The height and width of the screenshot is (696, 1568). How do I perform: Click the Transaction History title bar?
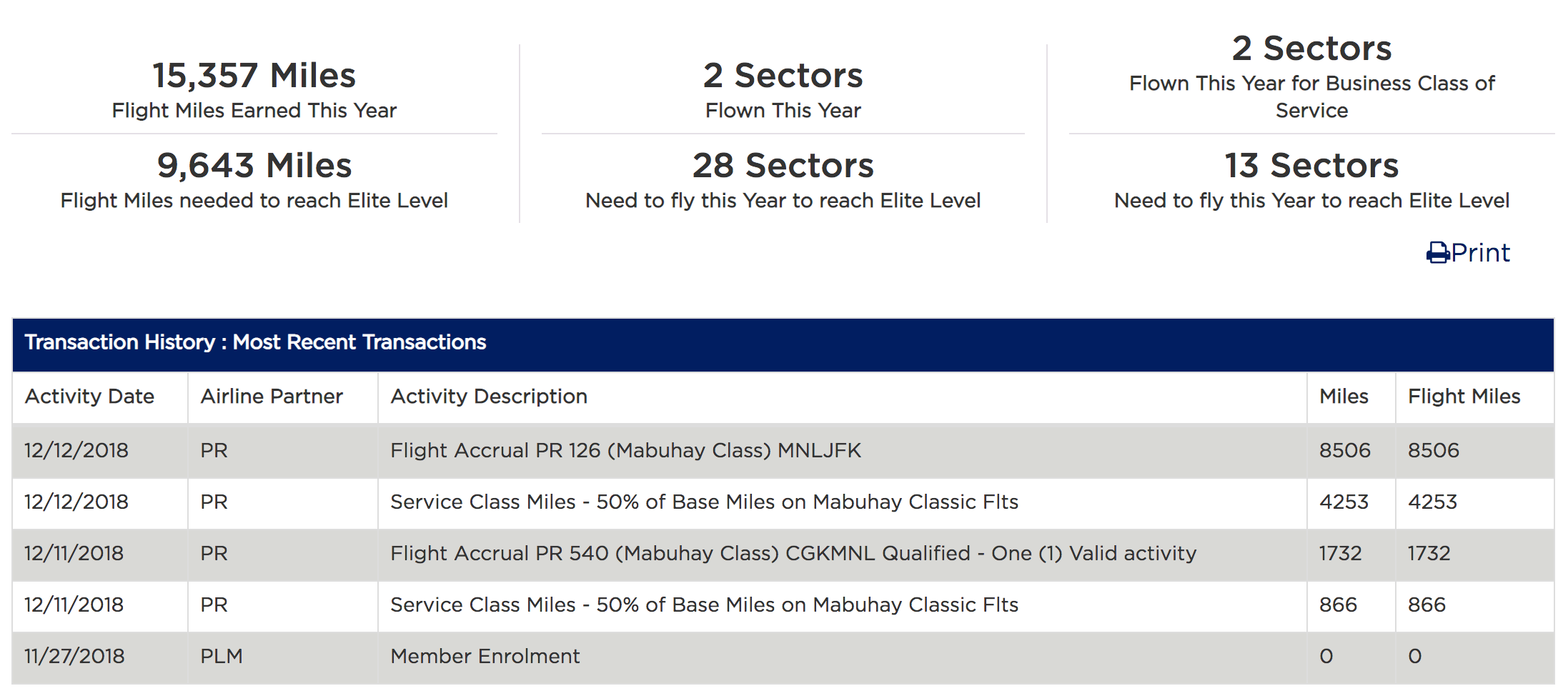pyautogui.click(x=255, y=342)
